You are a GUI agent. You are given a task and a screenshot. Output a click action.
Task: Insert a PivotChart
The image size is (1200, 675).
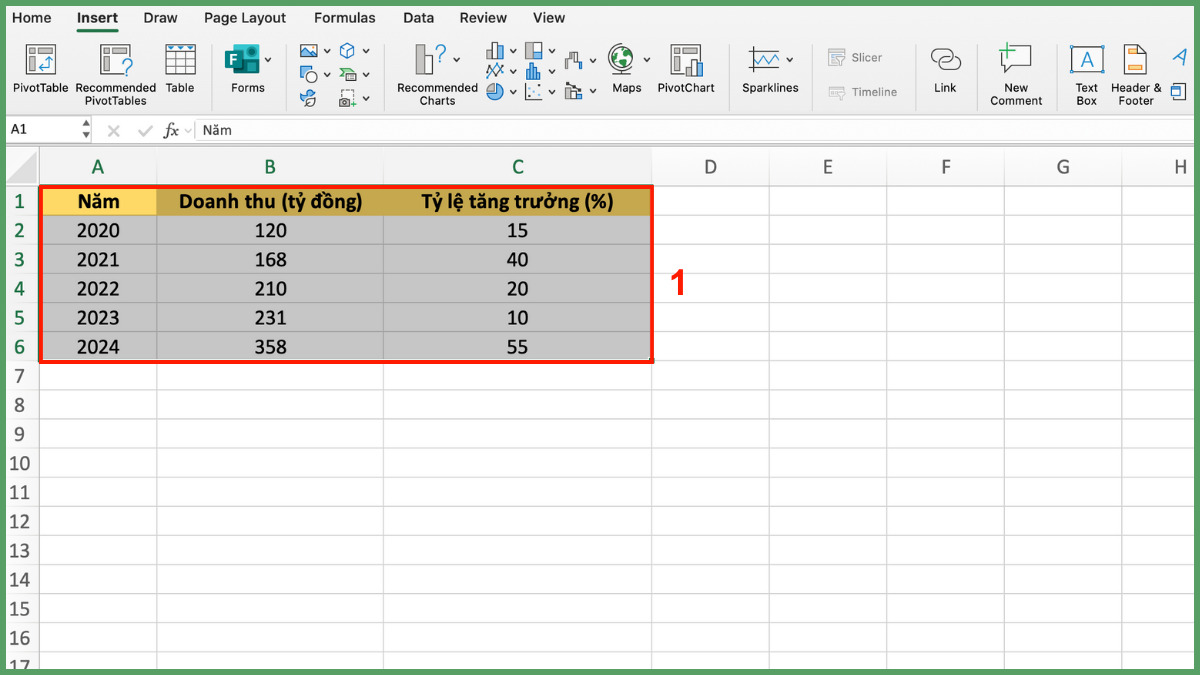pyautogui.click(x=686, y=69)
